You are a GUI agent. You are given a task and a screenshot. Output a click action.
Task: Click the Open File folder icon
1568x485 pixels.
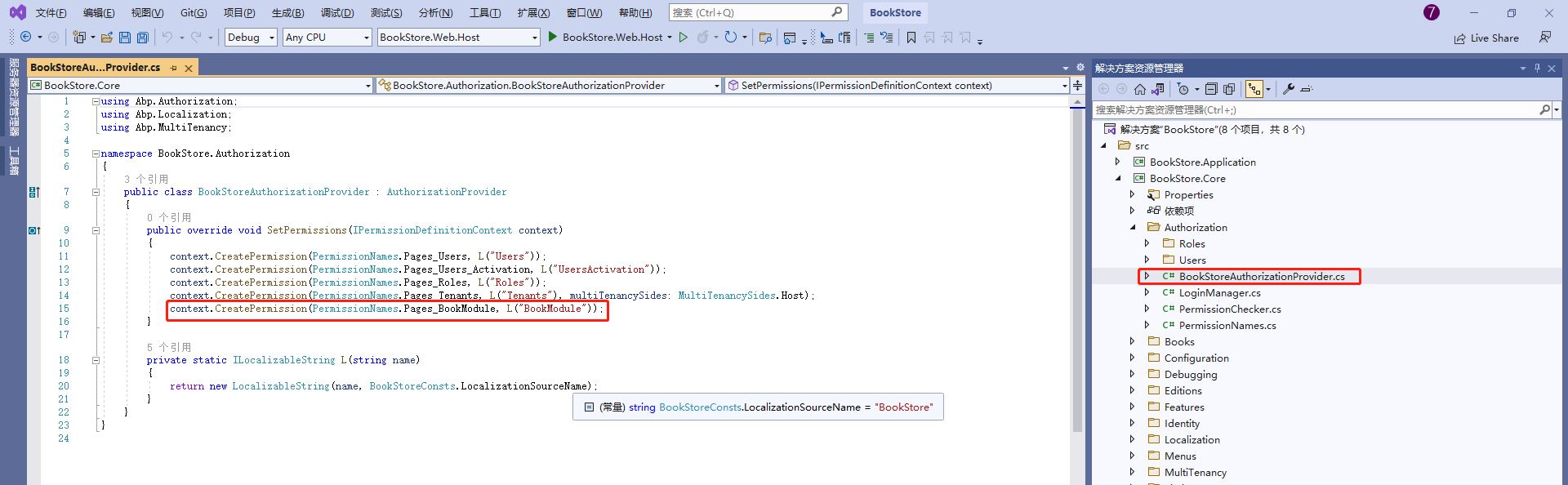(x=107, y=38)
